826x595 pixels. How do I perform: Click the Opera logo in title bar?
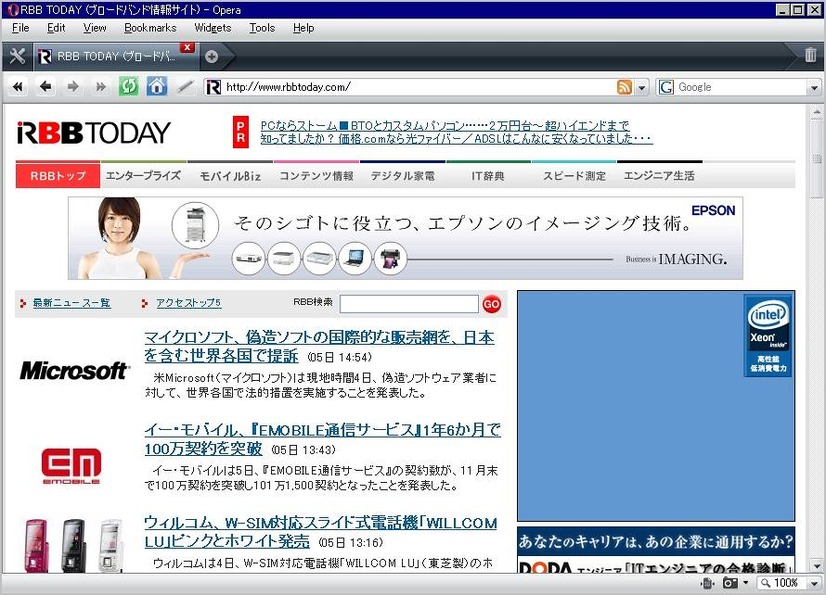[x=13, y=9]
